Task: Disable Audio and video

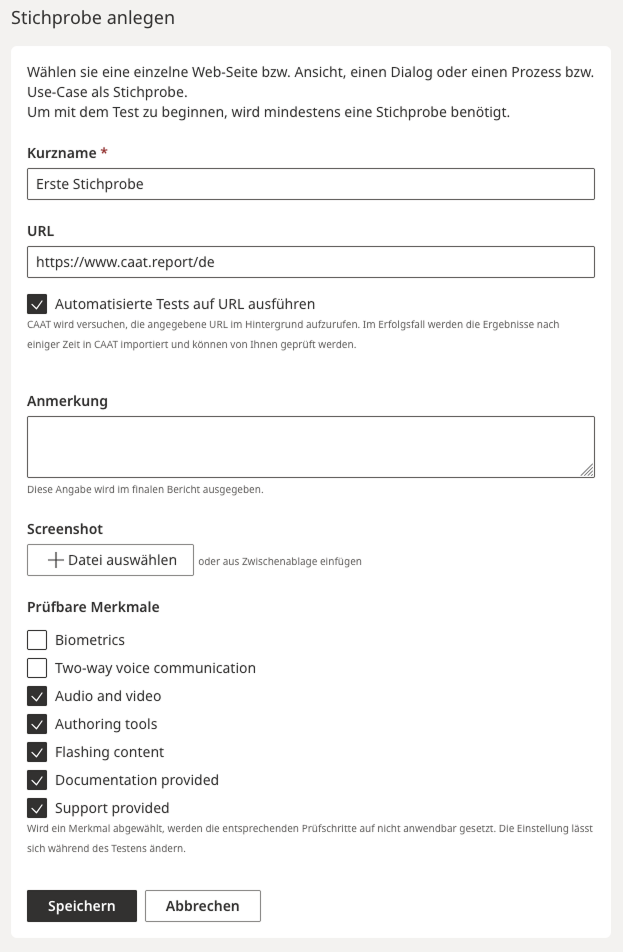Action: (x=36, y=696)
